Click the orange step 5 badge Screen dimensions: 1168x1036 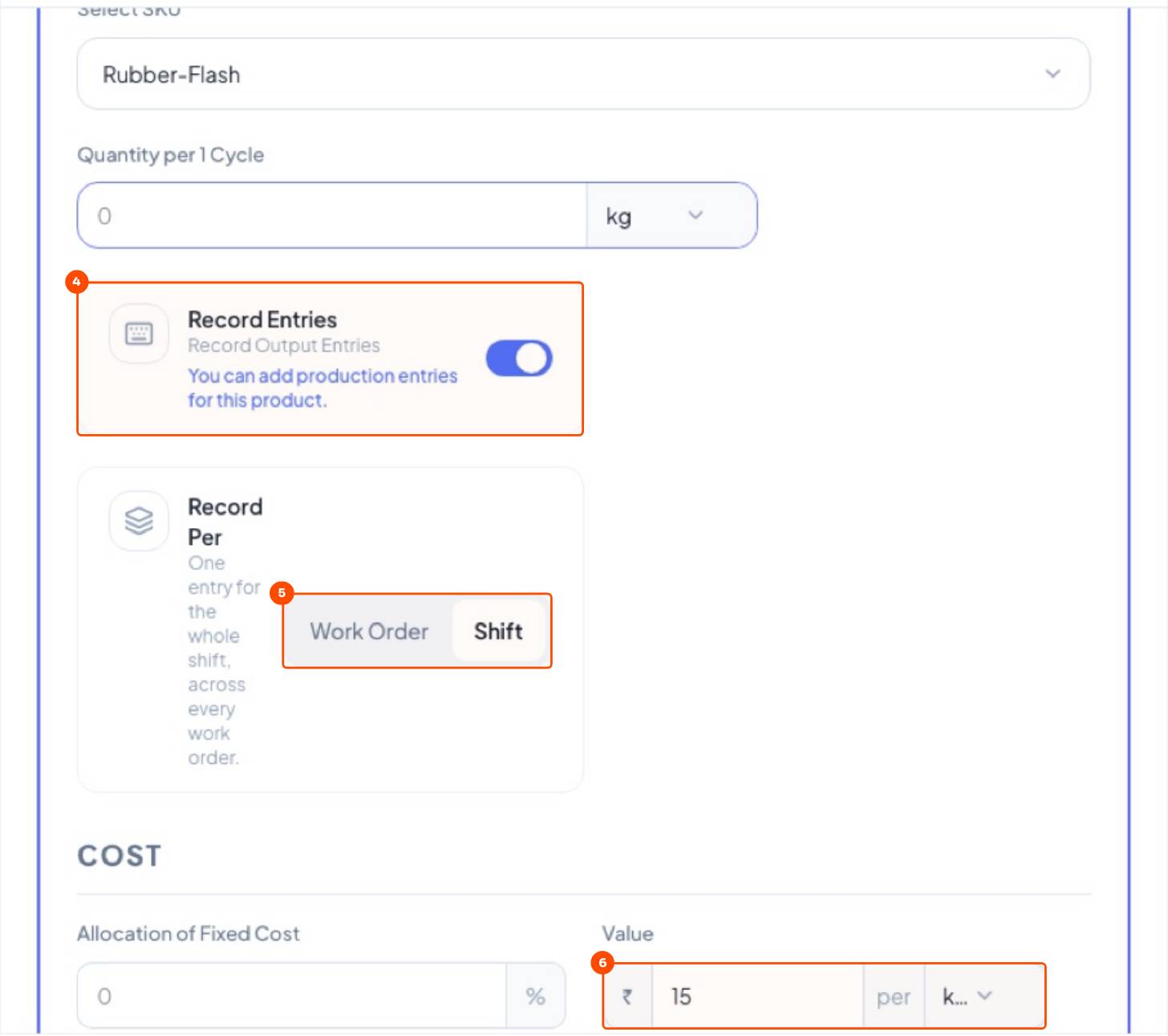pos(282,593)
